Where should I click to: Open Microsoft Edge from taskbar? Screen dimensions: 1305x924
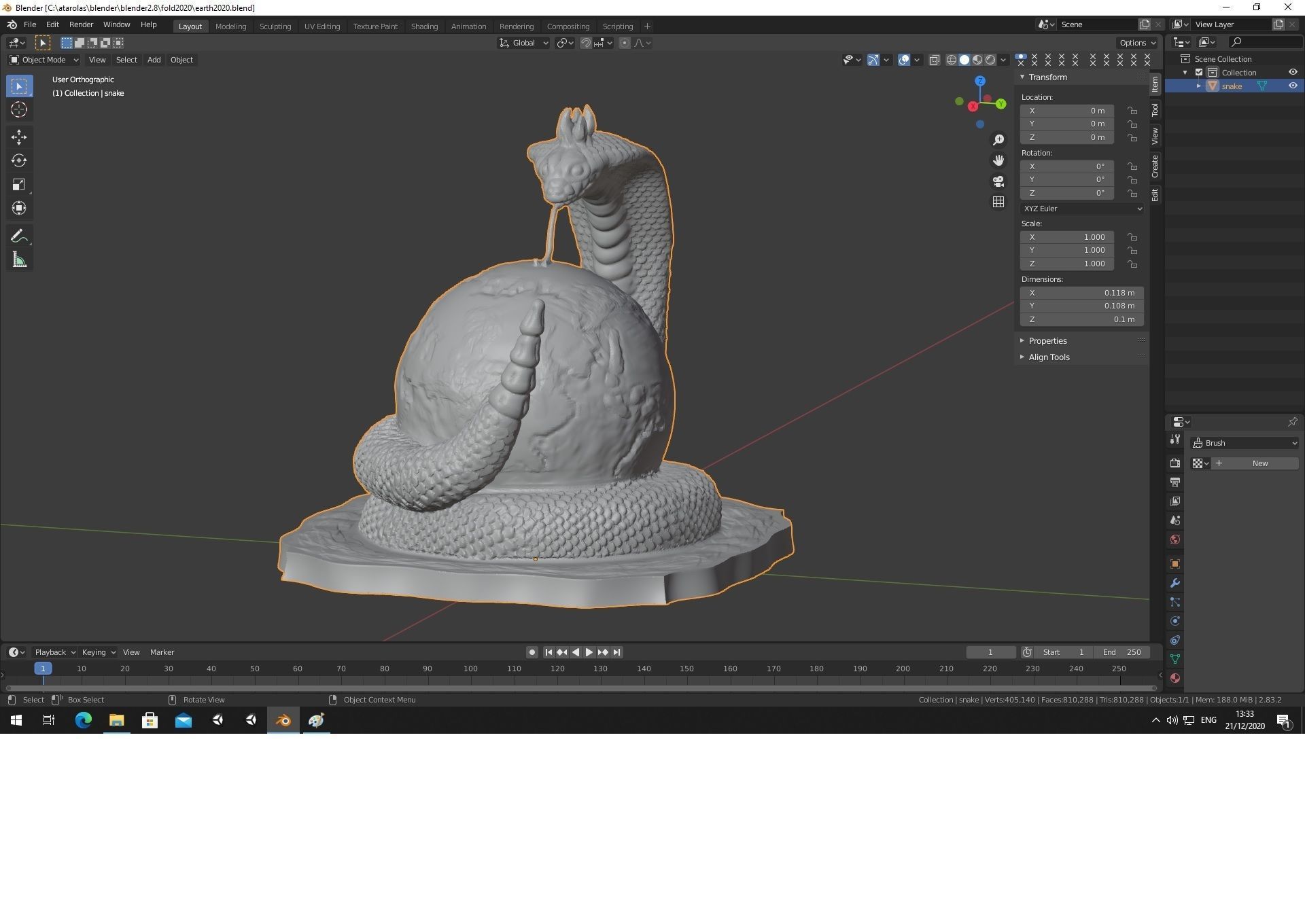click(84, 720)
